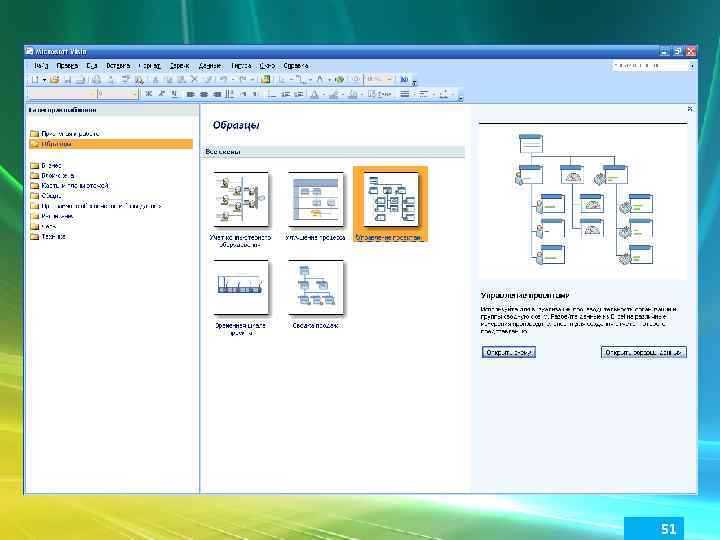Click the yellow Shapes toolbar icon

tap(265, 79)
